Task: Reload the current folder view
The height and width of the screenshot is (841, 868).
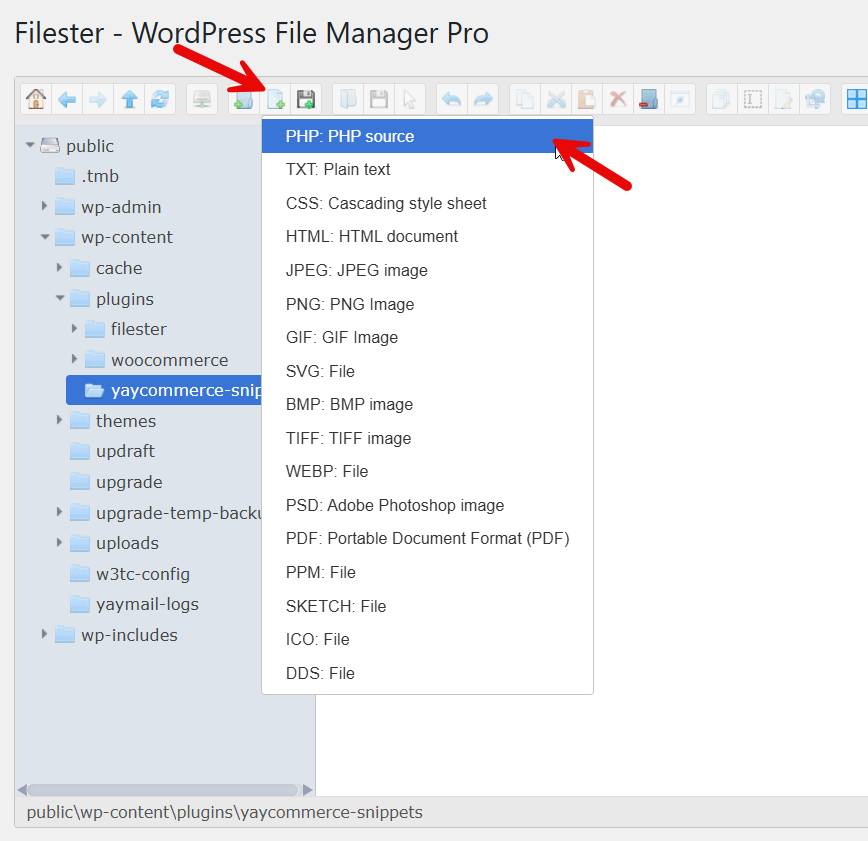Action: point(161,99)
